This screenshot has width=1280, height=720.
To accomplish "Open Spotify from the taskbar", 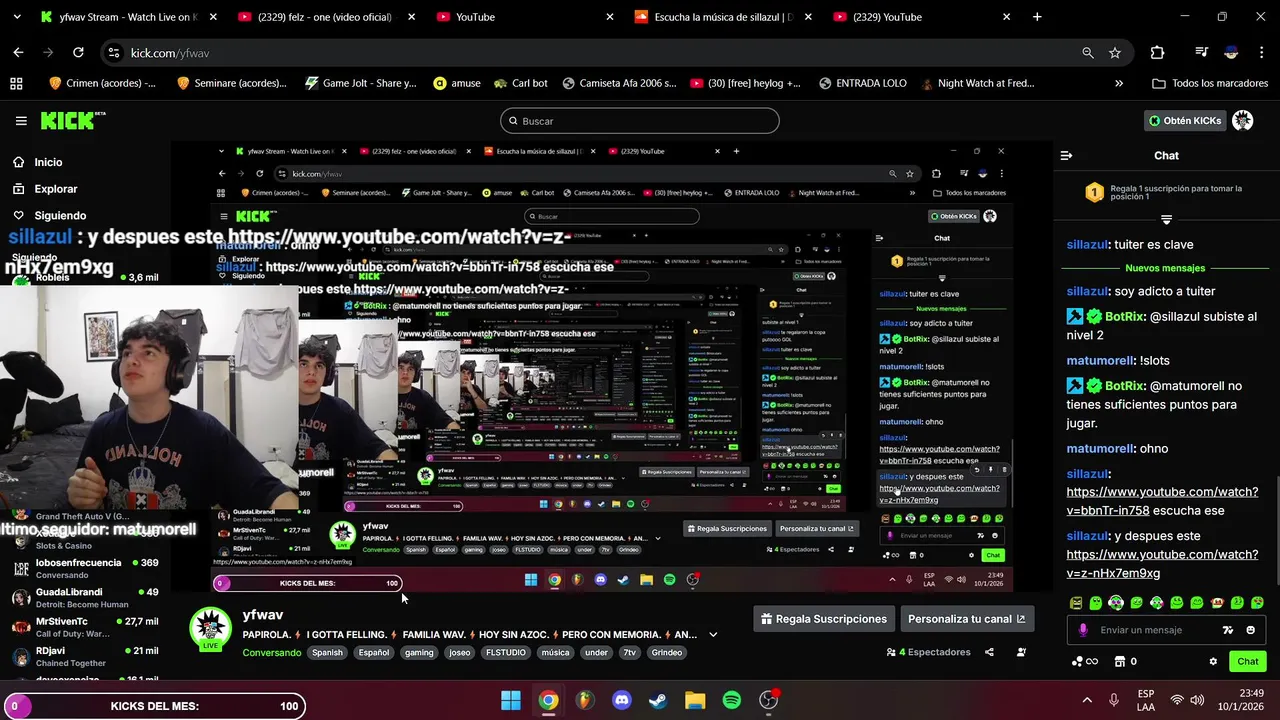I will tap(732, 700).
